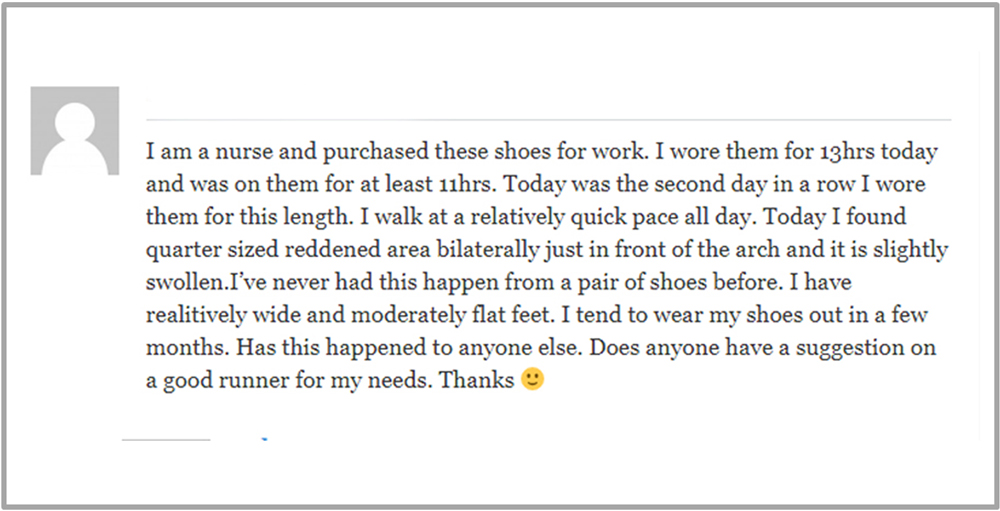Click the word "bilaterally" in the comment
1000x511 pixels.
point(487,251)
